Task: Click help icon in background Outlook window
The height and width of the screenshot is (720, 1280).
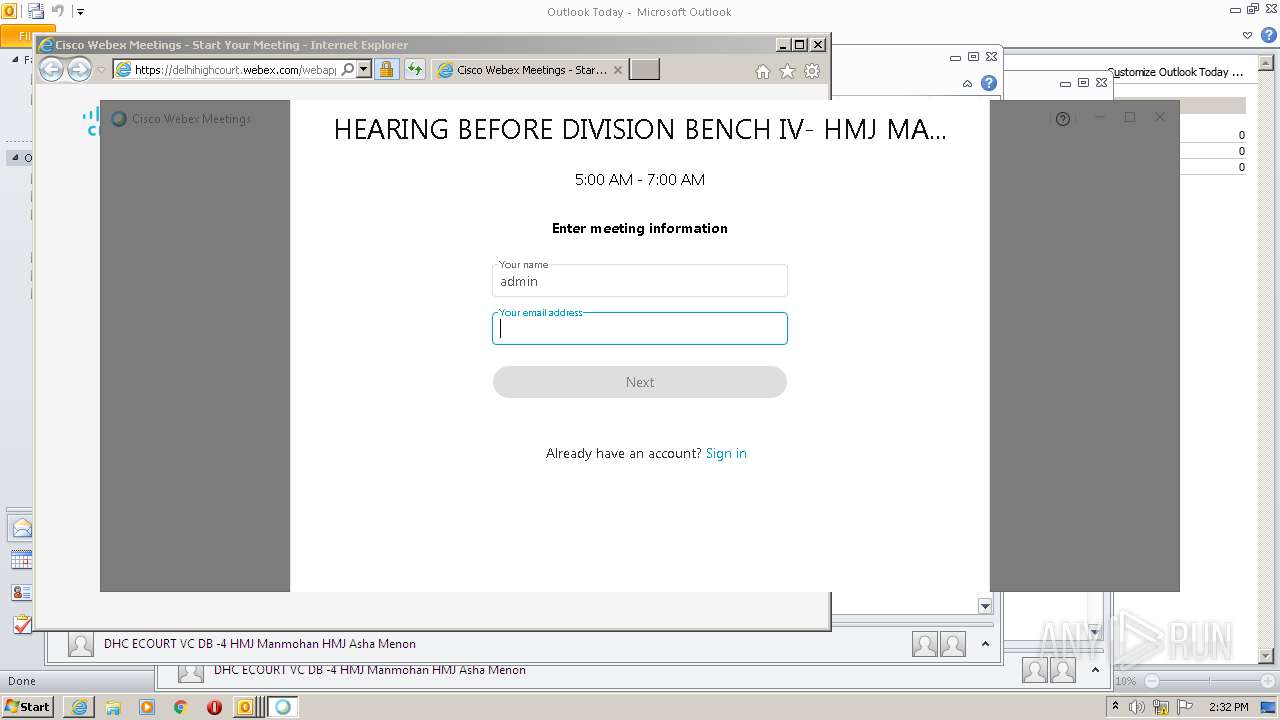Action: (988, 83)
